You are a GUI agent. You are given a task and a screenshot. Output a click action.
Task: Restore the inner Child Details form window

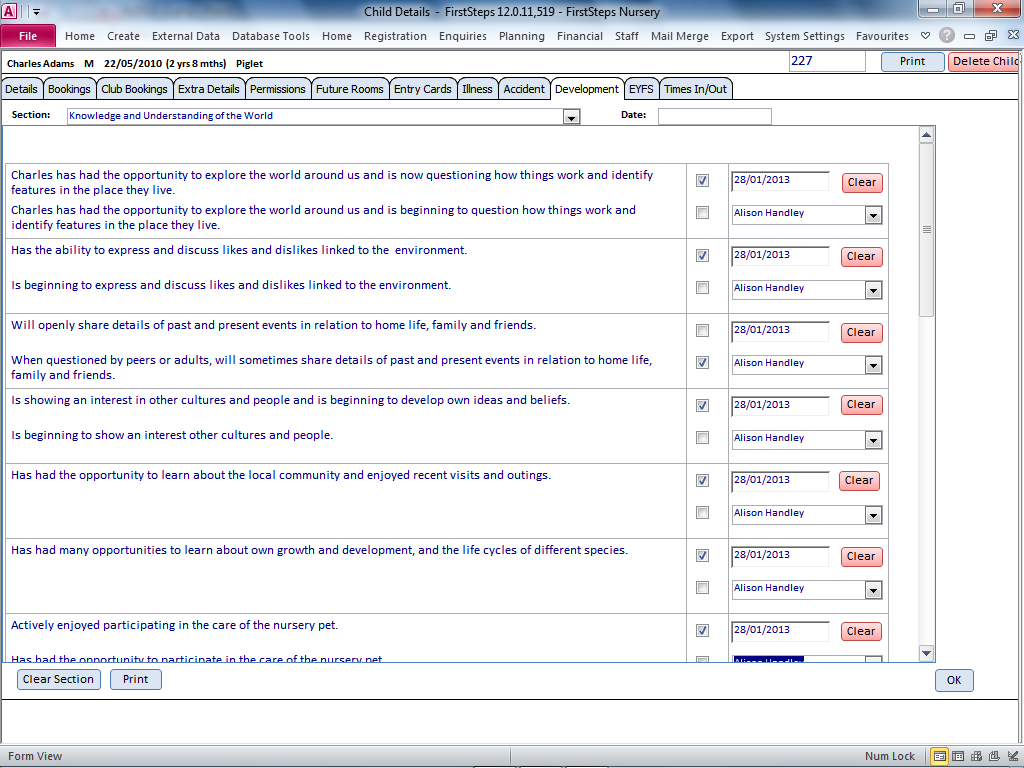[991, 36]
